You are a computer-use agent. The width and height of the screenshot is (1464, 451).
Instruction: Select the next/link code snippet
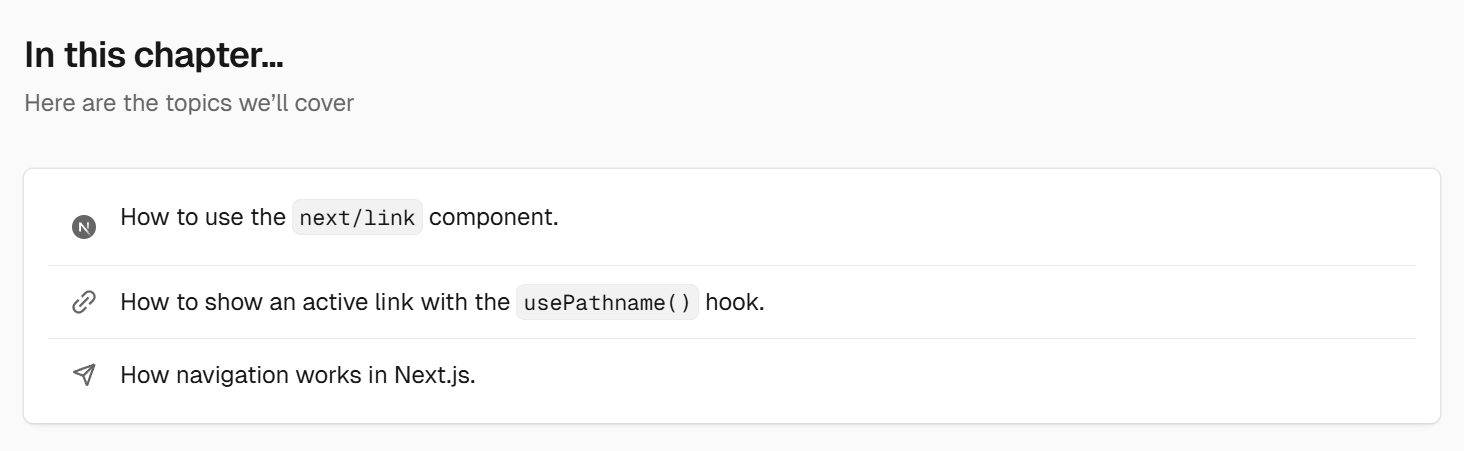357,218
